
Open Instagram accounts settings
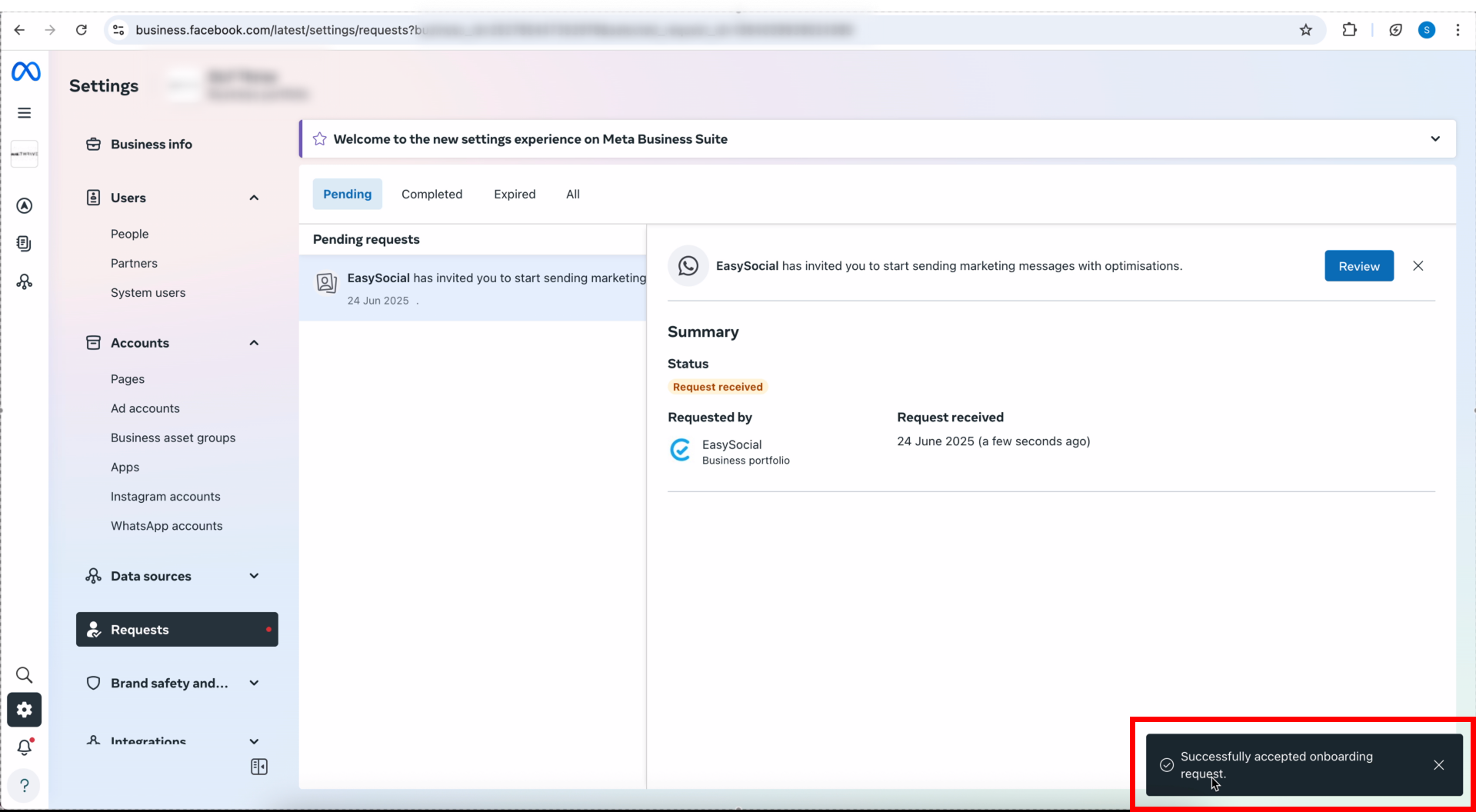165,497
